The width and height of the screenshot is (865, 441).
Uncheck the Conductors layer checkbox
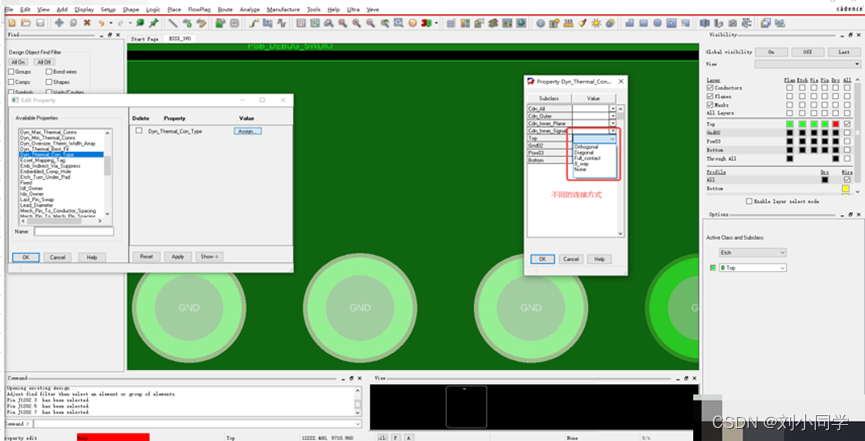coord(710,88)
